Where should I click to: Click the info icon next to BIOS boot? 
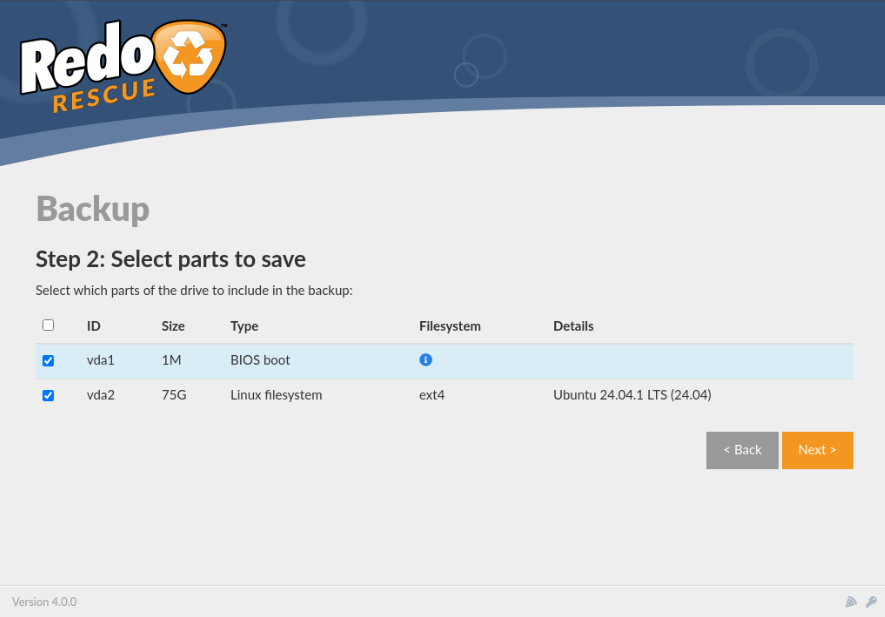[426, 359]
